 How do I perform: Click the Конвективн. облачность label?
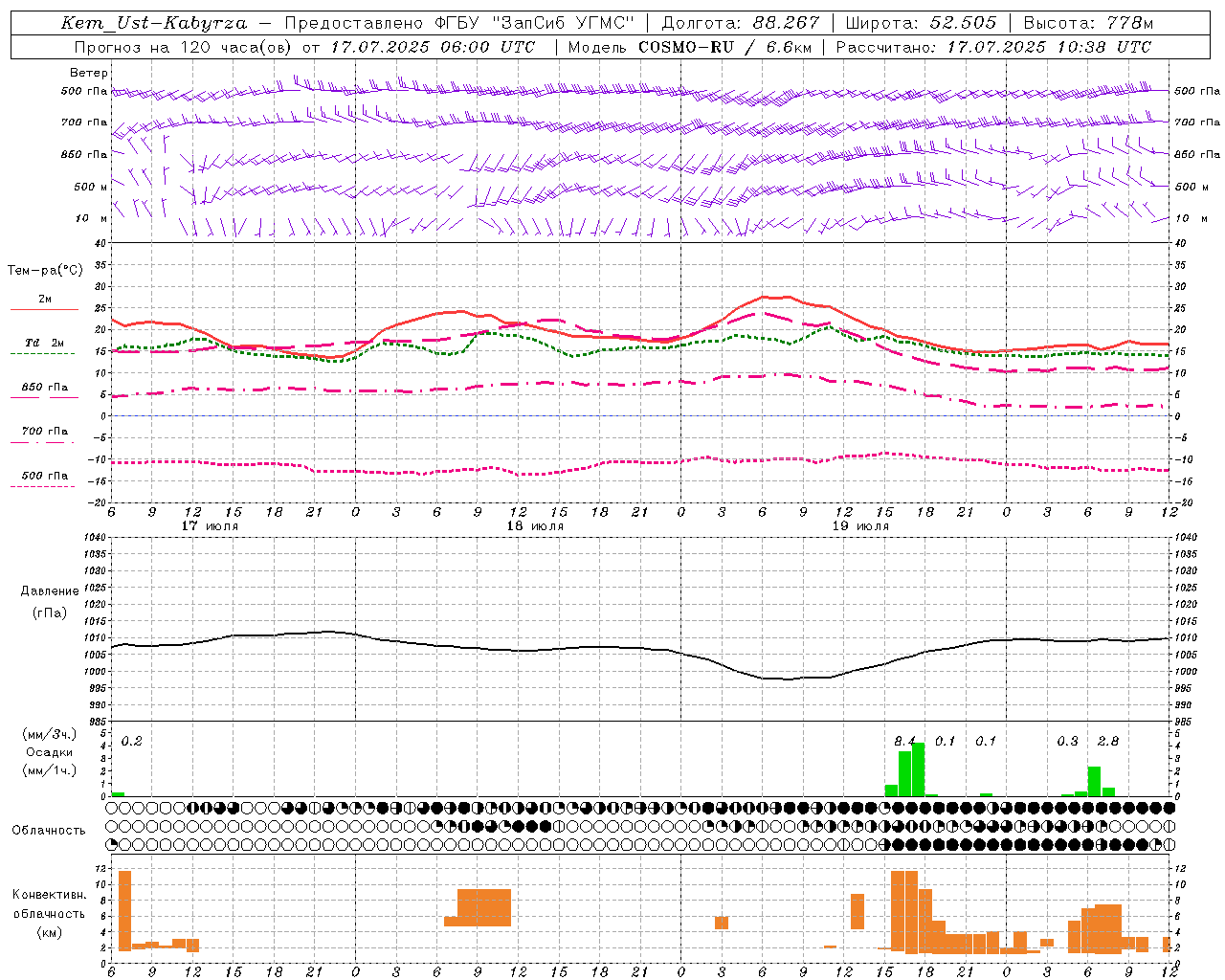click(x=49, y=913)
